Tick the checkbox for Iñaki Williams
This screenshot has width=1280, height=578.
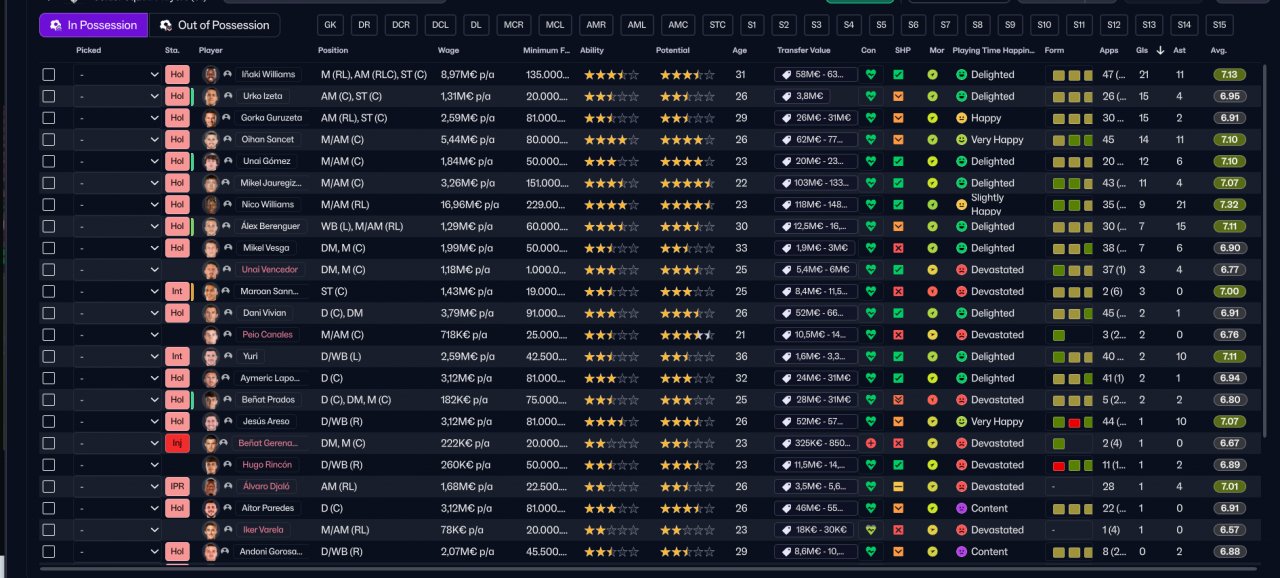48,74
